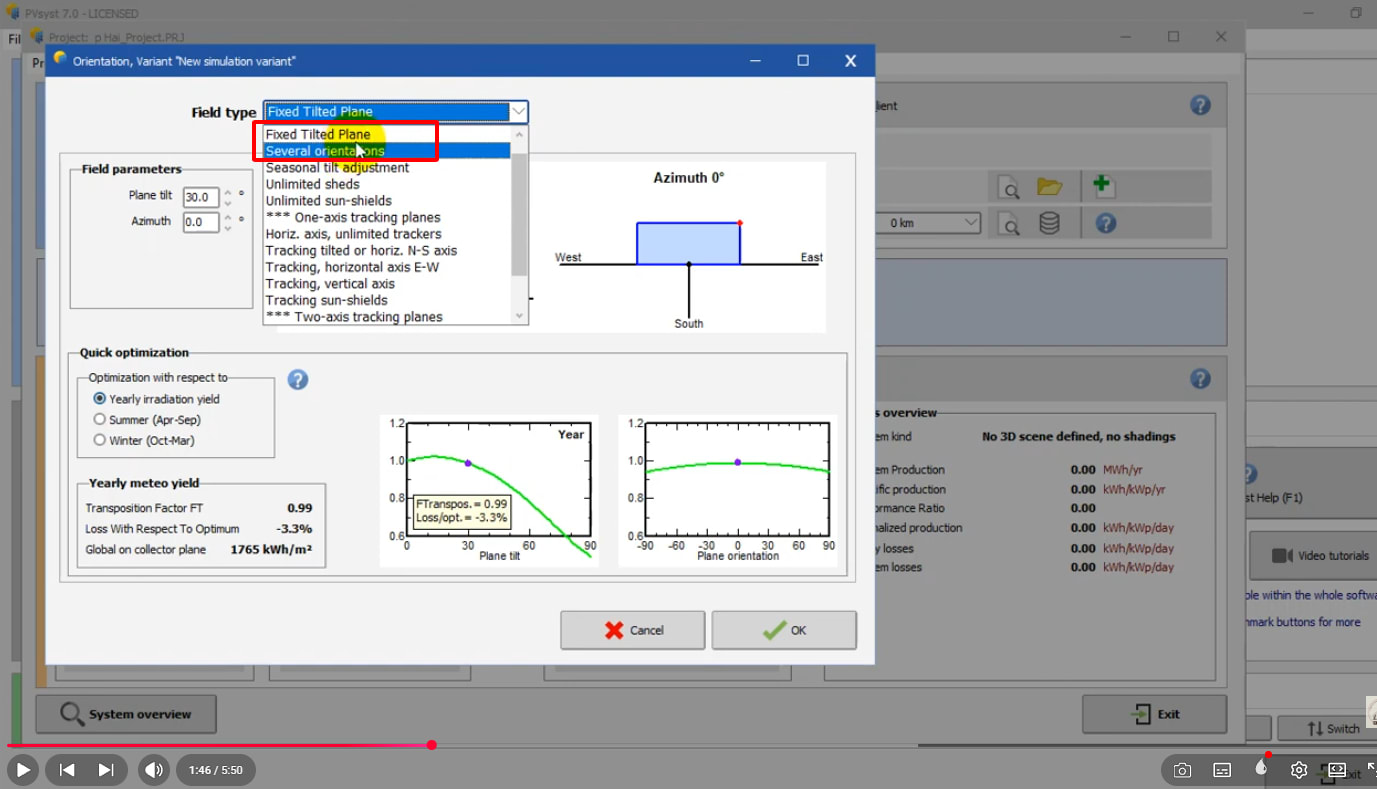The height and width of the screenshot is (789, 1377).
Task: Click purple point on Plane tilt graph
Action: click(468, 463)
